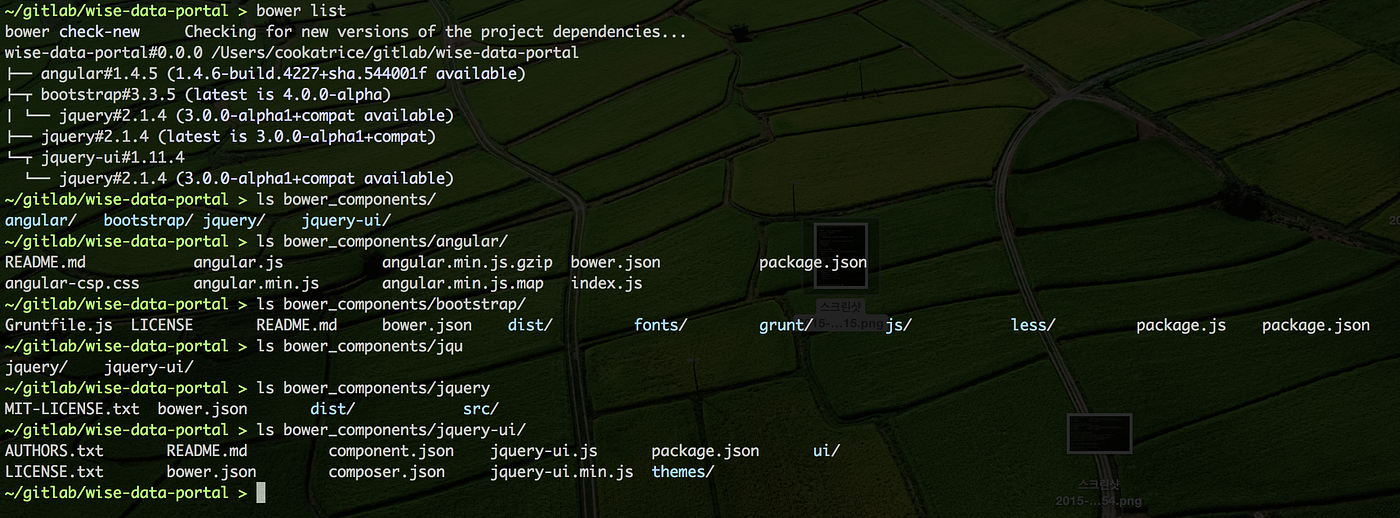This screenshot has width=1400, height=518.
Task: Click the 'ls bower_components/angular/' command
Action: (382, 242)
